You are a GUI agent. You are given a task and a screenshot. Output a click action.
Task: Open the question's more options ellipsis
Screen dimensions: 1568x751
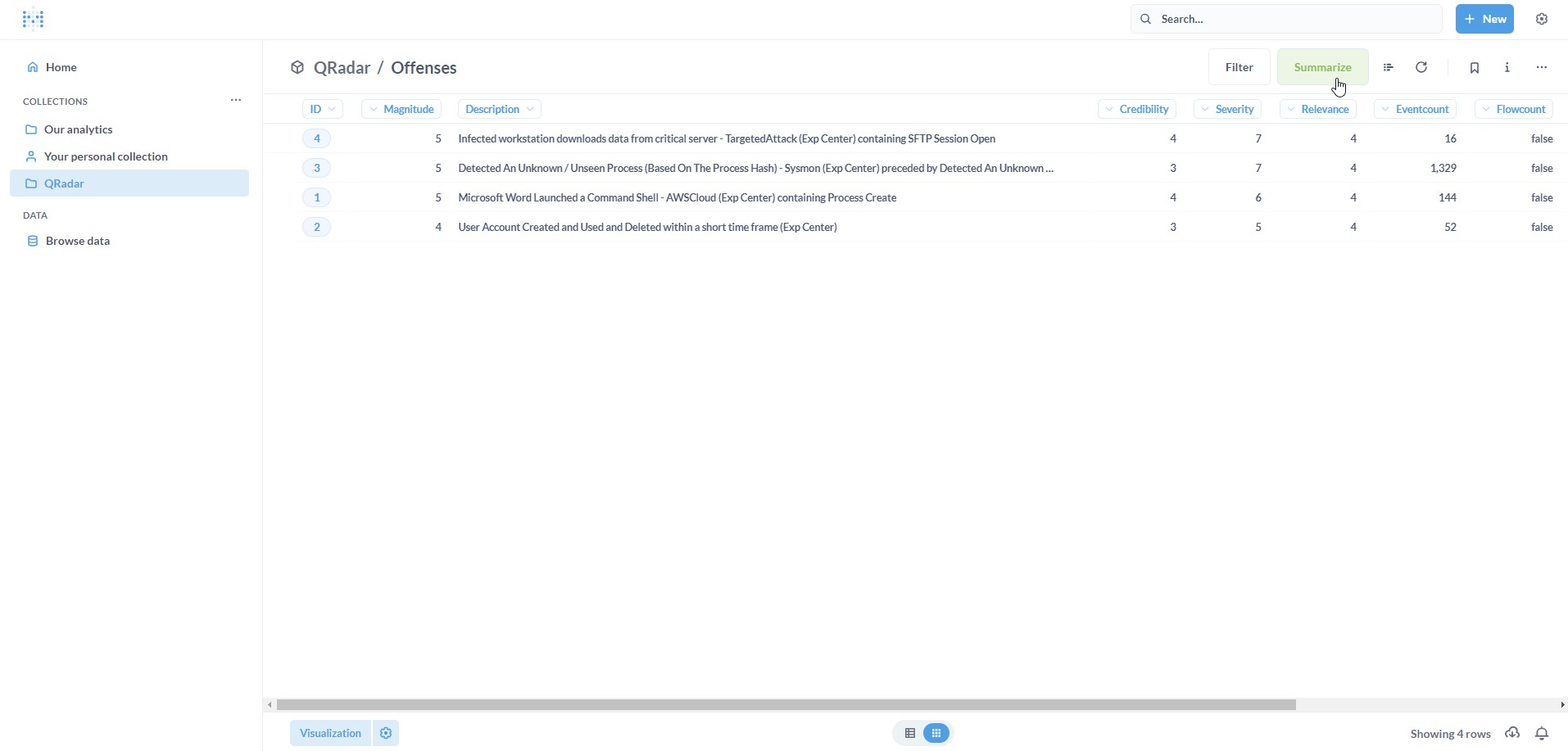click(x=1542, y=67)
